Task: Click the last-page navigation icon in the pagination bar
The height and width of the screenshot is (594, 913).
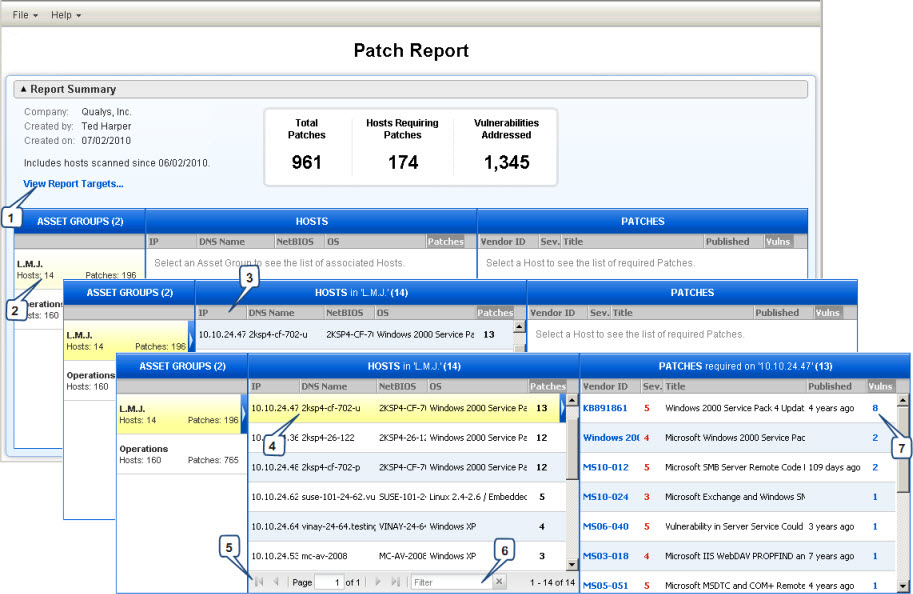Action: coord(395,582)
